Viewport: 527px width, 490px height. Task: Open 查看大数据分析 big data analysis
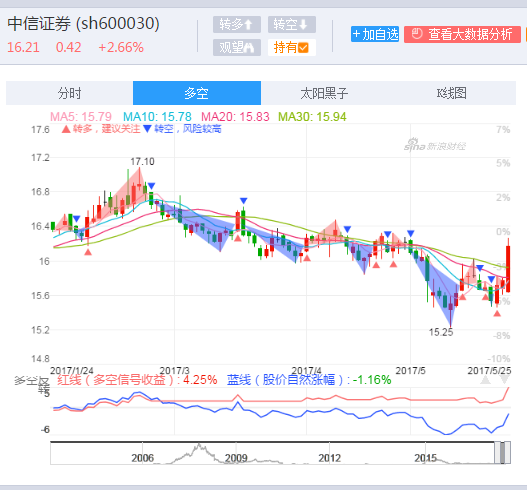coord(462,34)
